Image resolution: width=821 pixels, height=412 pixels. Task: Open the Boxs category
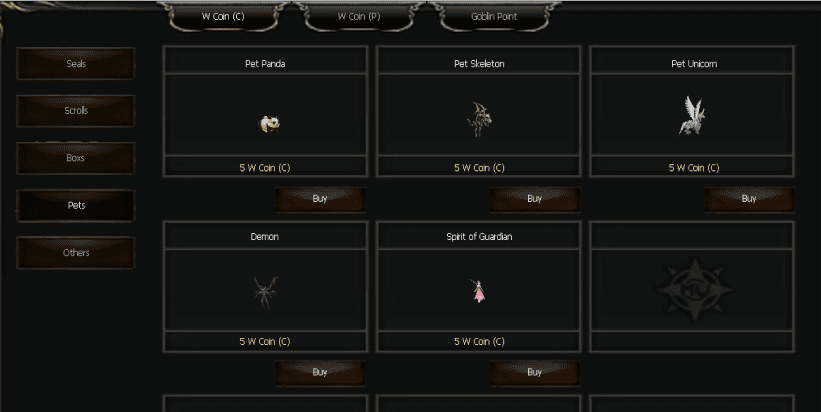(x=76, y=158)
